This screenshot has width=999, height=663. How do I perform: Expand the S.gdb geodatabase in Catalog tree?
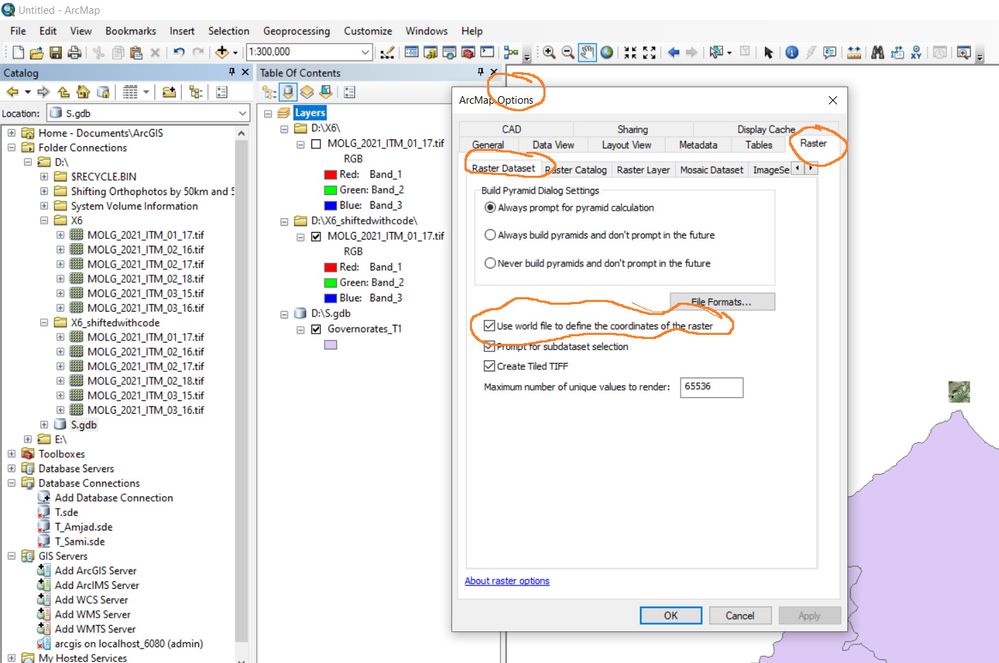[x=44, y=424]
